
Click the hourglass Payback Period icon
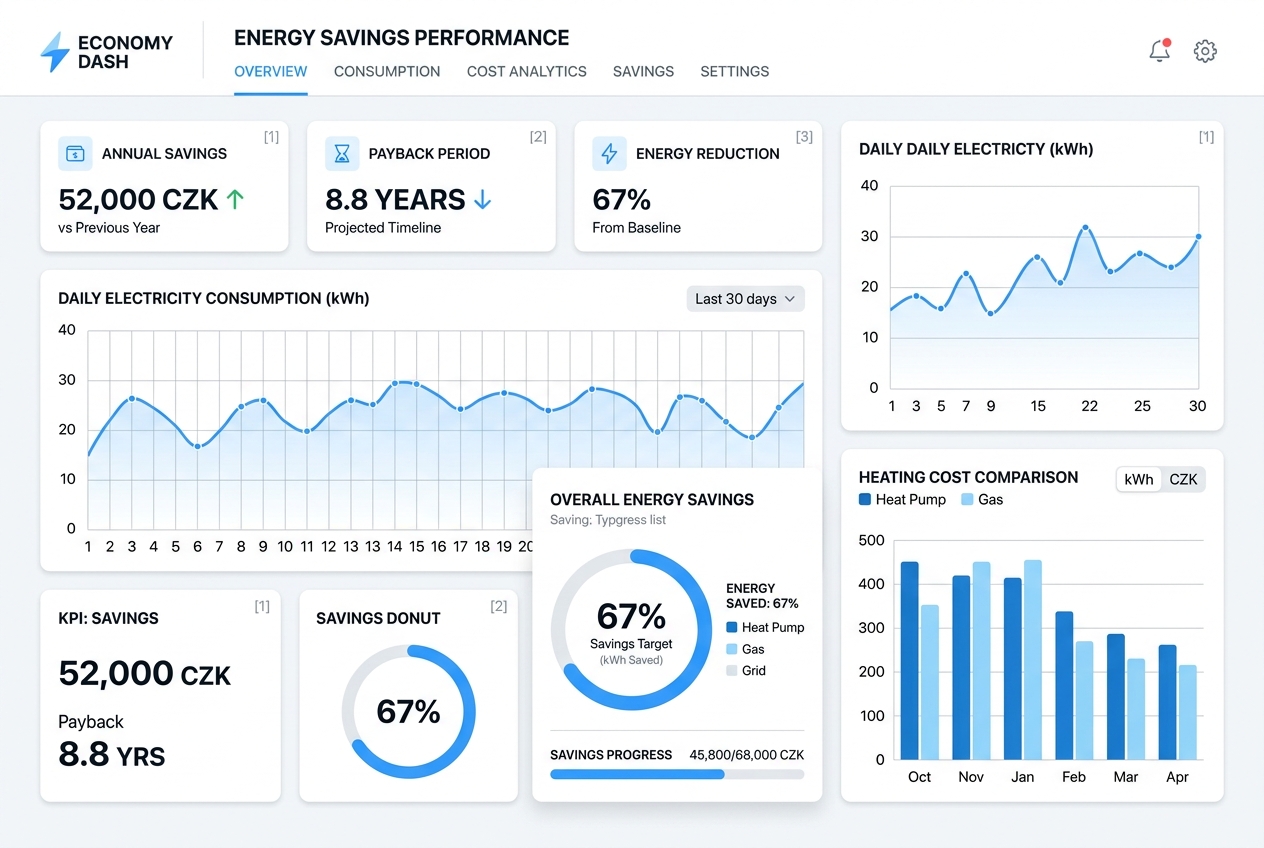(342, 154)
